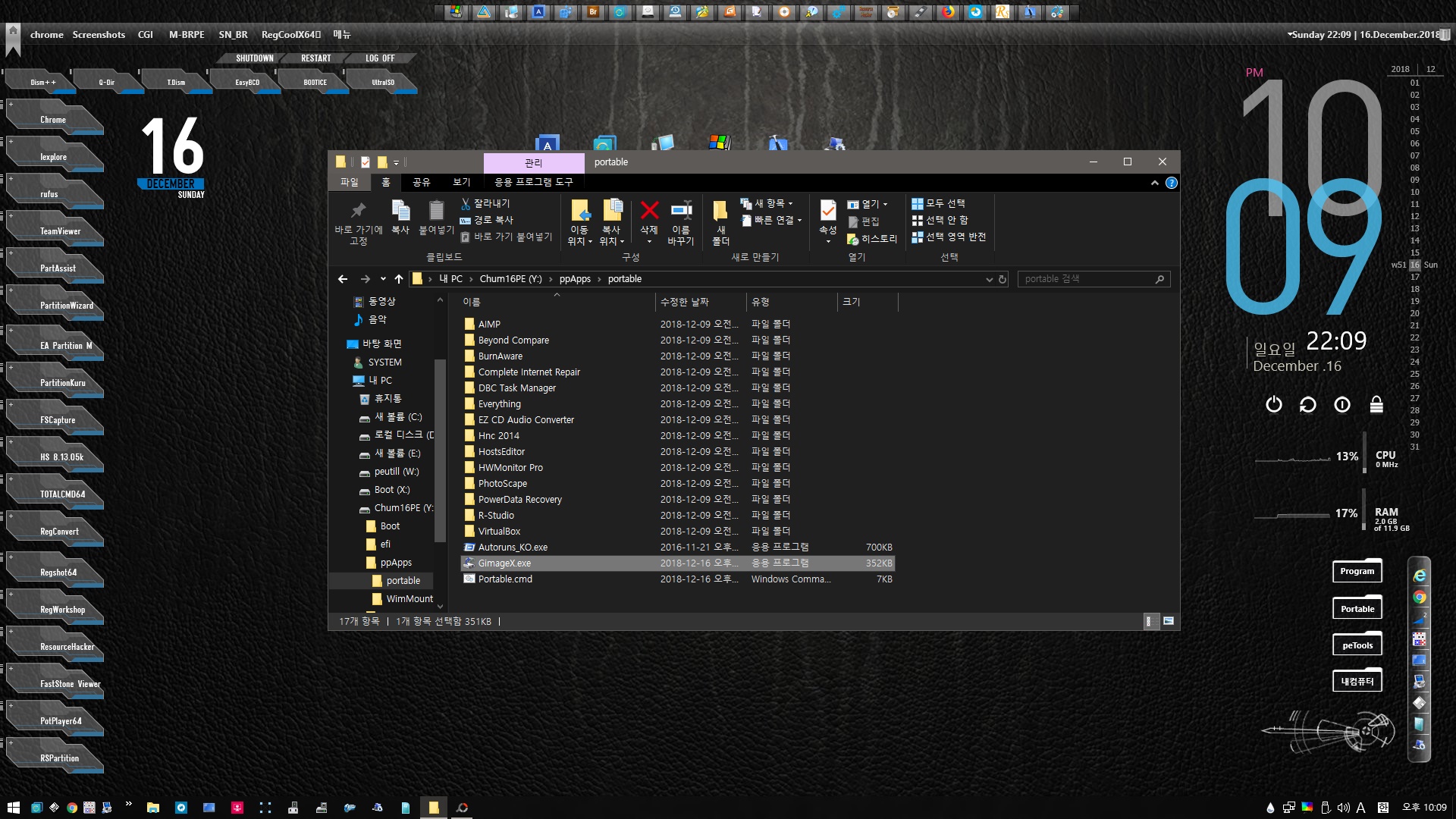Go back with the left arrow

343,279
